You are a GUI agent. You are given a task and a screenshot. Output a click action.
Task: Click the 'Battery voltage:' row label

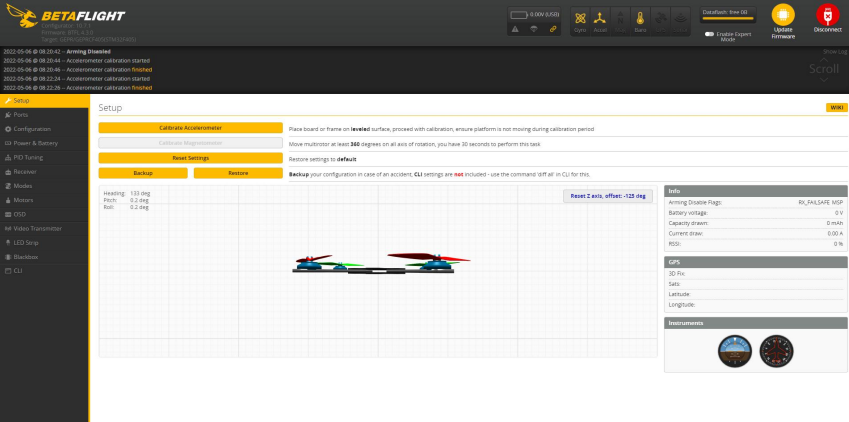pos(688,213)
